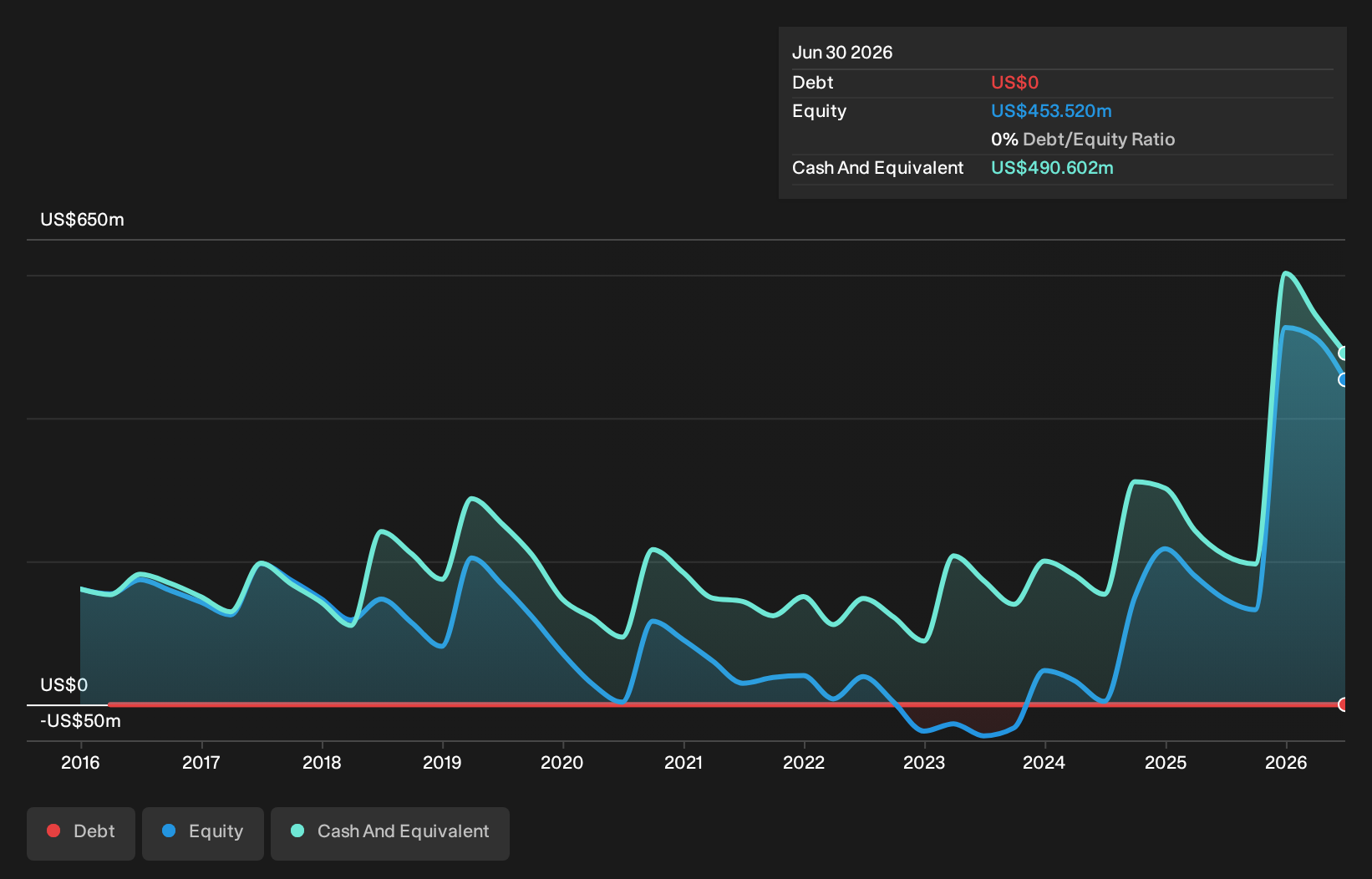Click the 2016 x-axis label
1372x879 pixels.
tap(80, 762)
